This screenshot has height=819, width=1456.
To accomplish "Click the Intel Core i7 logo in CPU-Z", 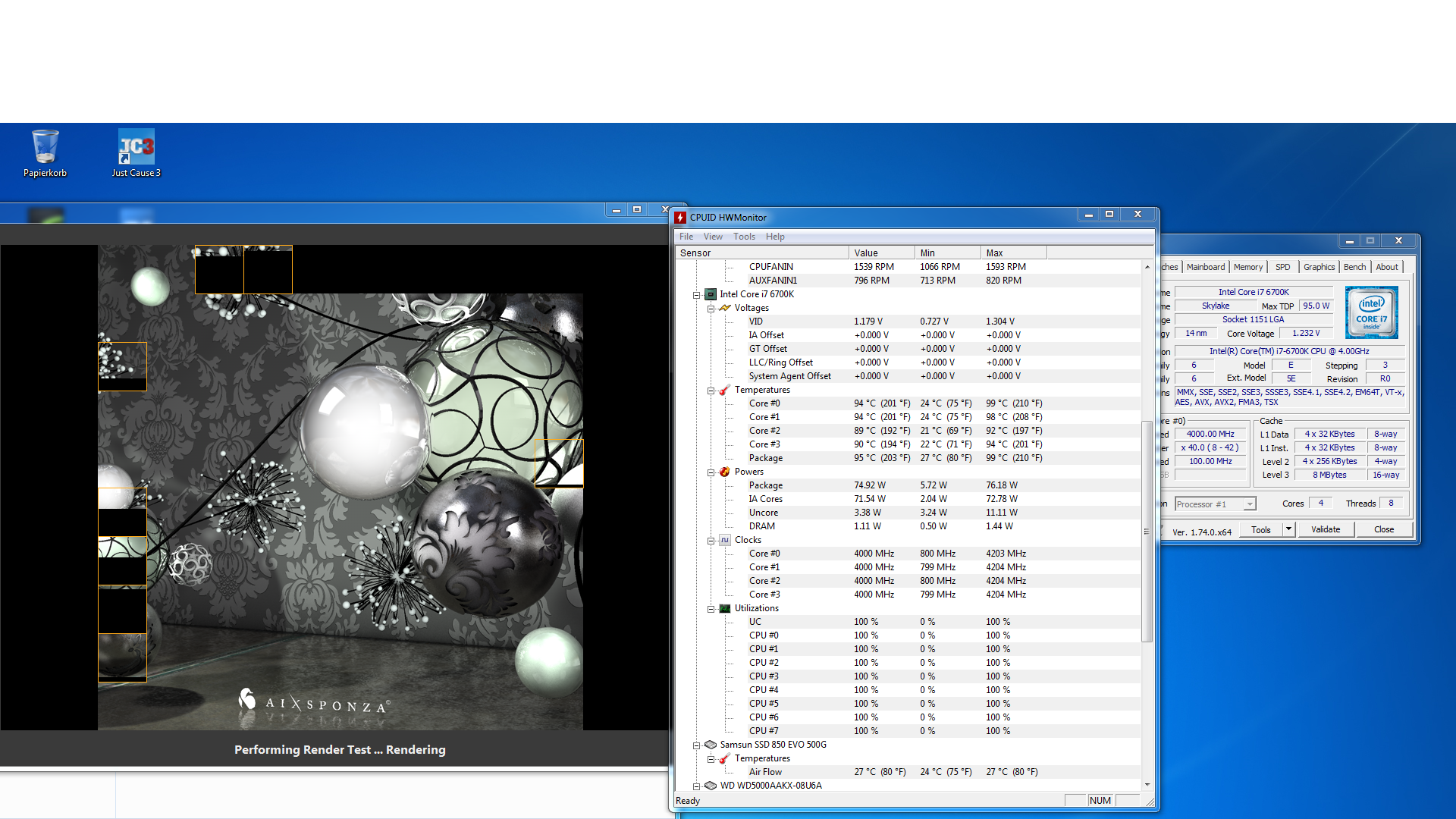I will tap(1371, 312).
